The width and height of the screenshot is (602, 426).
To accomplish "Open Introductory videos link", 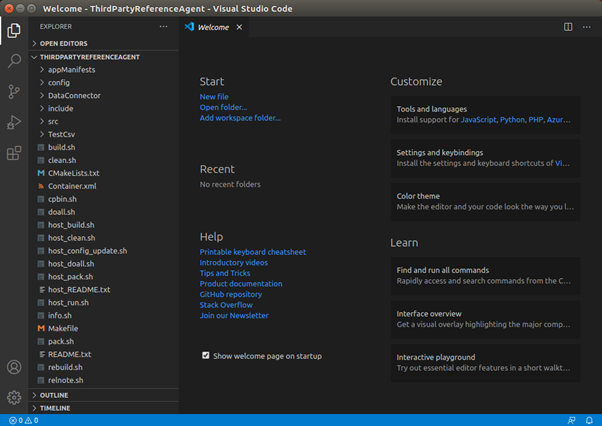I will [x=233, y=263].
